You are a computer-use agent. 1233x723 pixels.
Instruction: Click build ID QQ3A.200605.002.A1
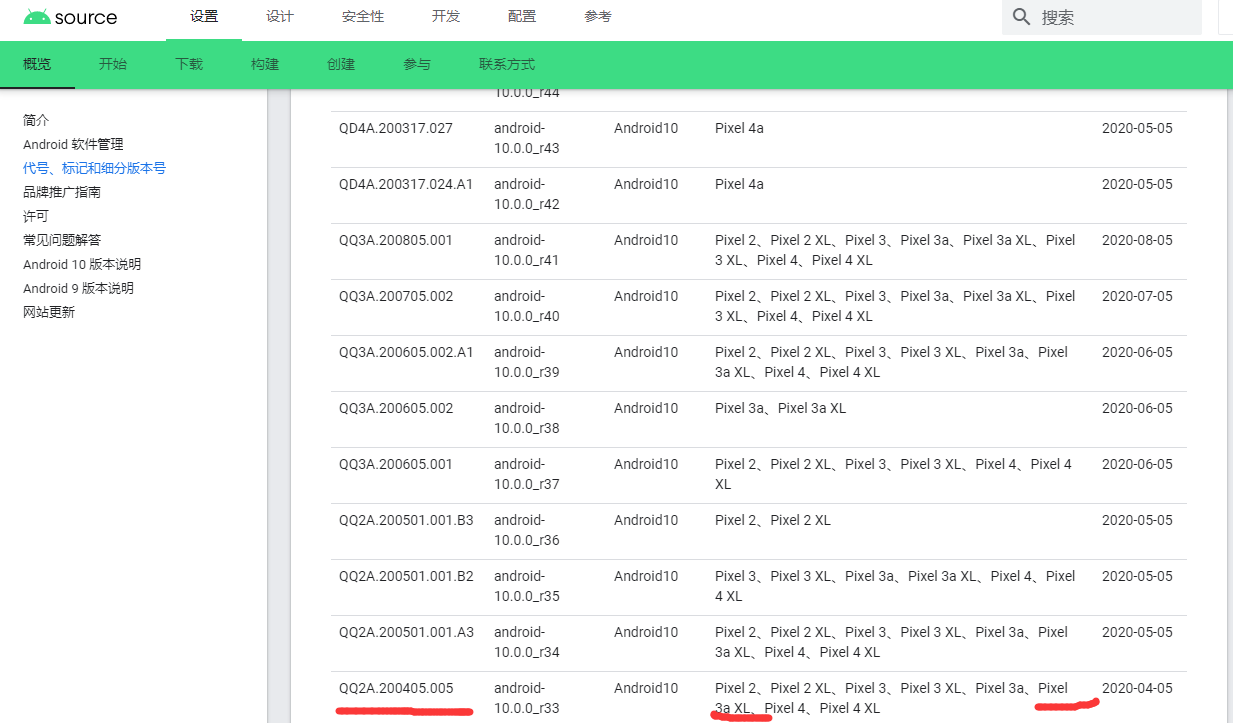point(406,352)
